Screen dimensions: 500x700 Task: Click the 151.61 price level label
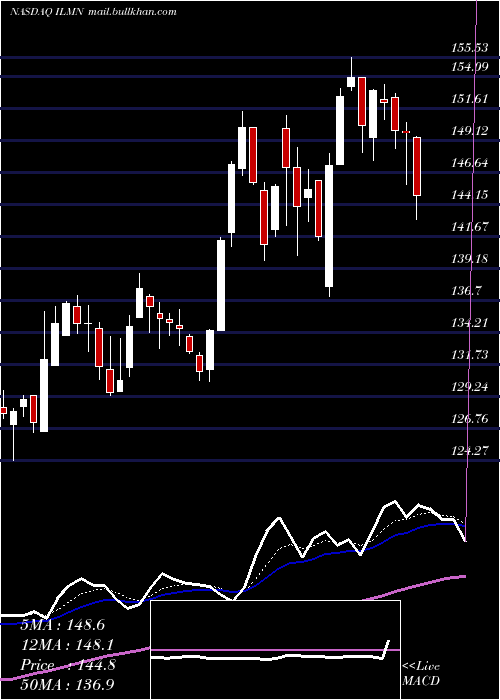469,99
